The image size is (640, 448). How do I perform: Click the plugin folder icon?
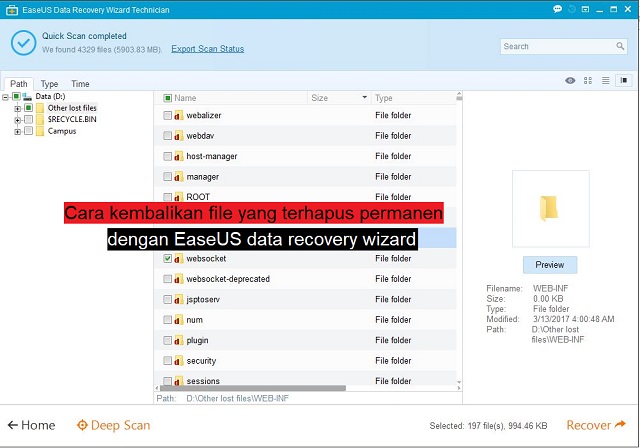click(178, 340)
